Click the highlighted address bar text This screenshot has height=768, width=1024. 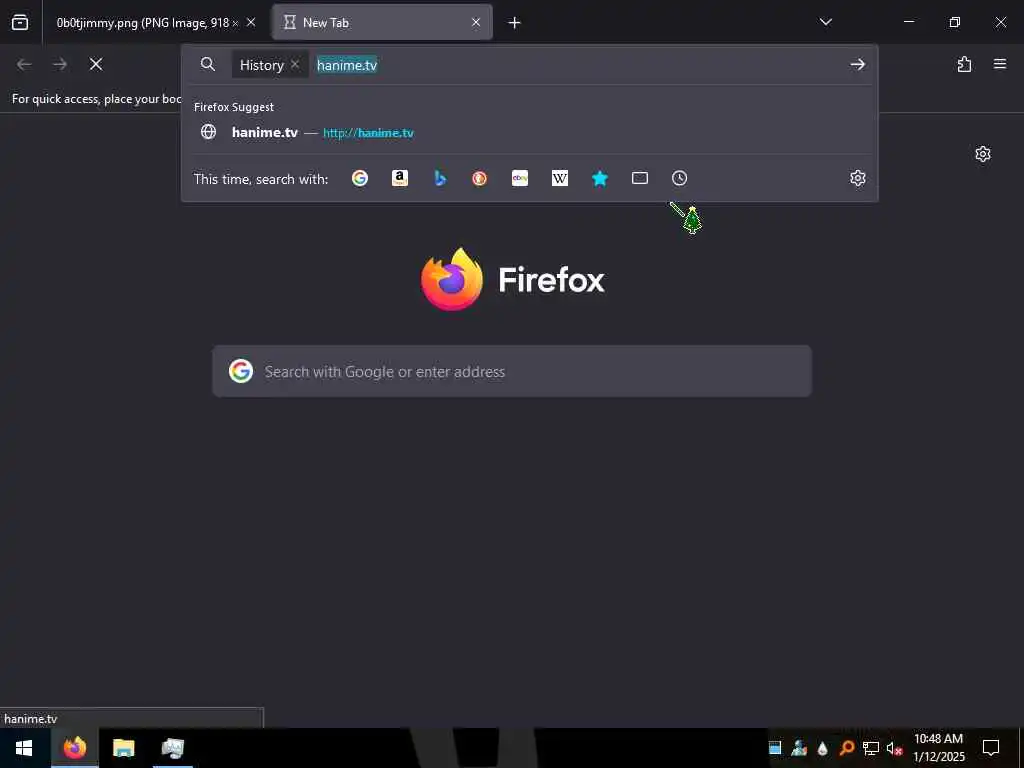pos(347,65)
